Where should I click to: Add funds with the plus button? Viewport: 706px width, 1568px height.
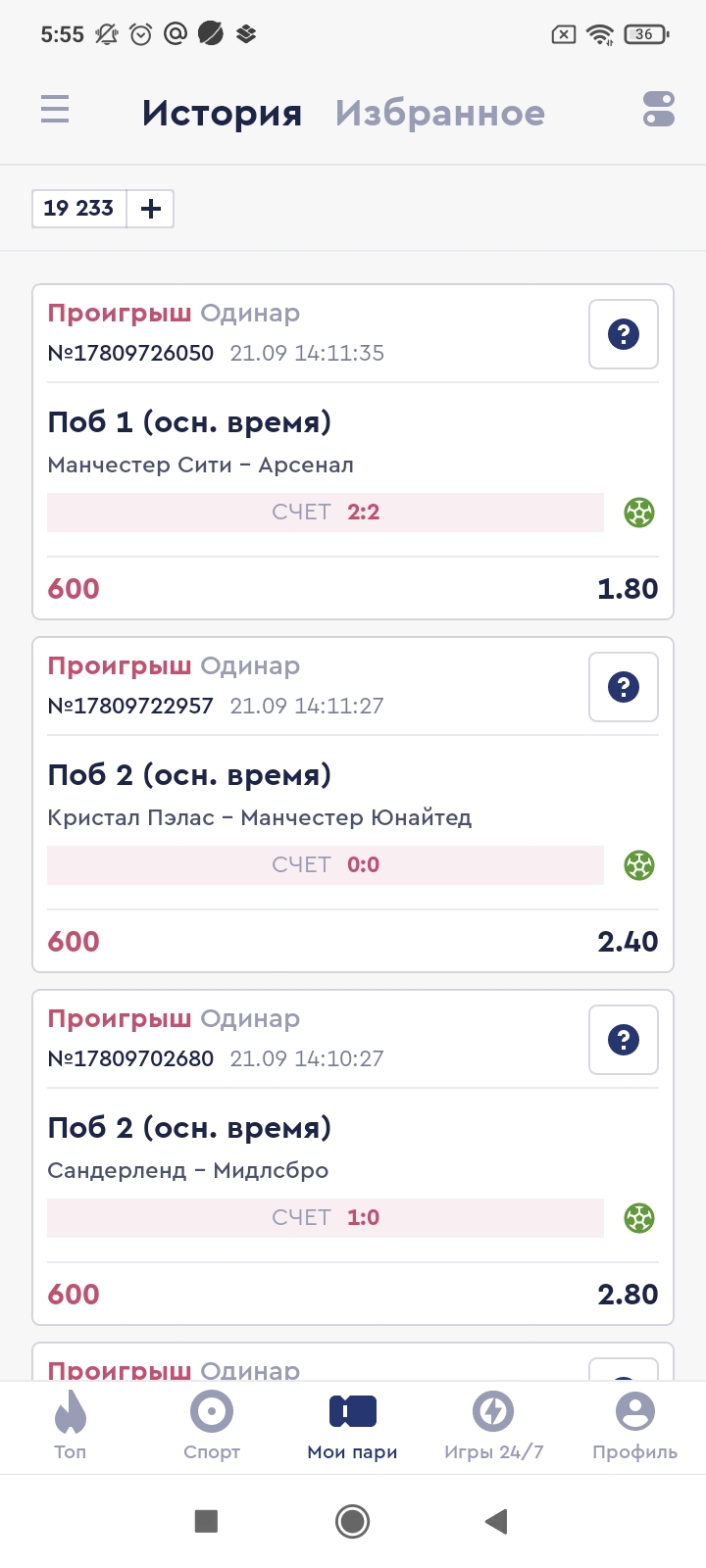[x=151, y=209]
